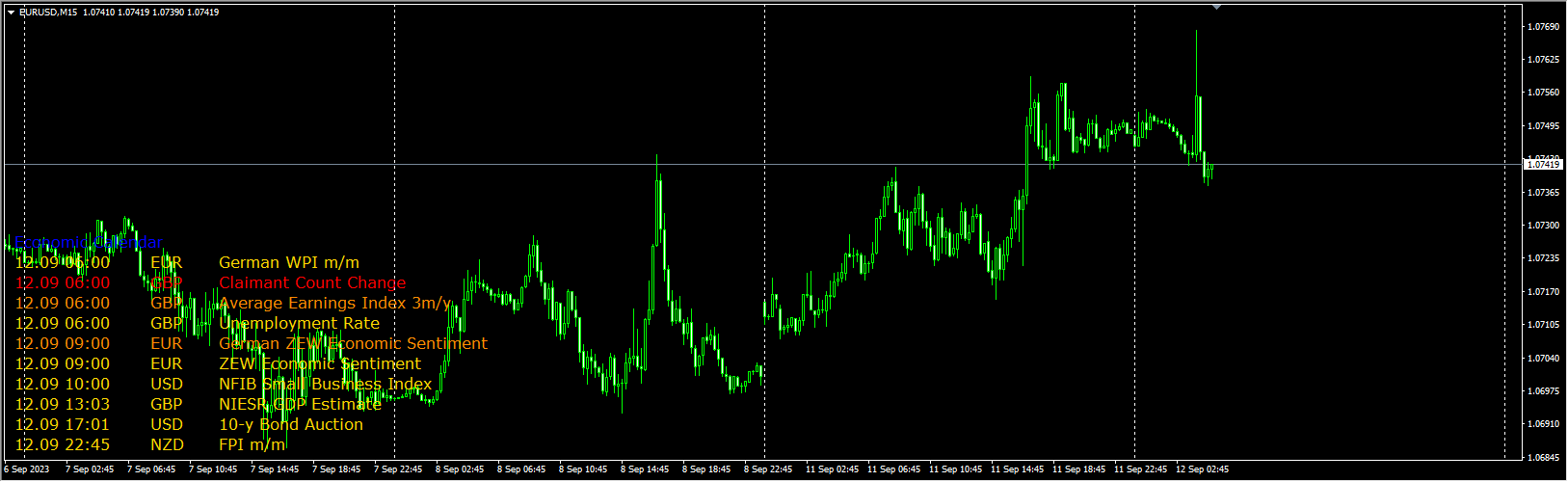Select the NZD currency label
Image resolution: width=1568 pixels, height=482 pixels.
tap(167, 444)
